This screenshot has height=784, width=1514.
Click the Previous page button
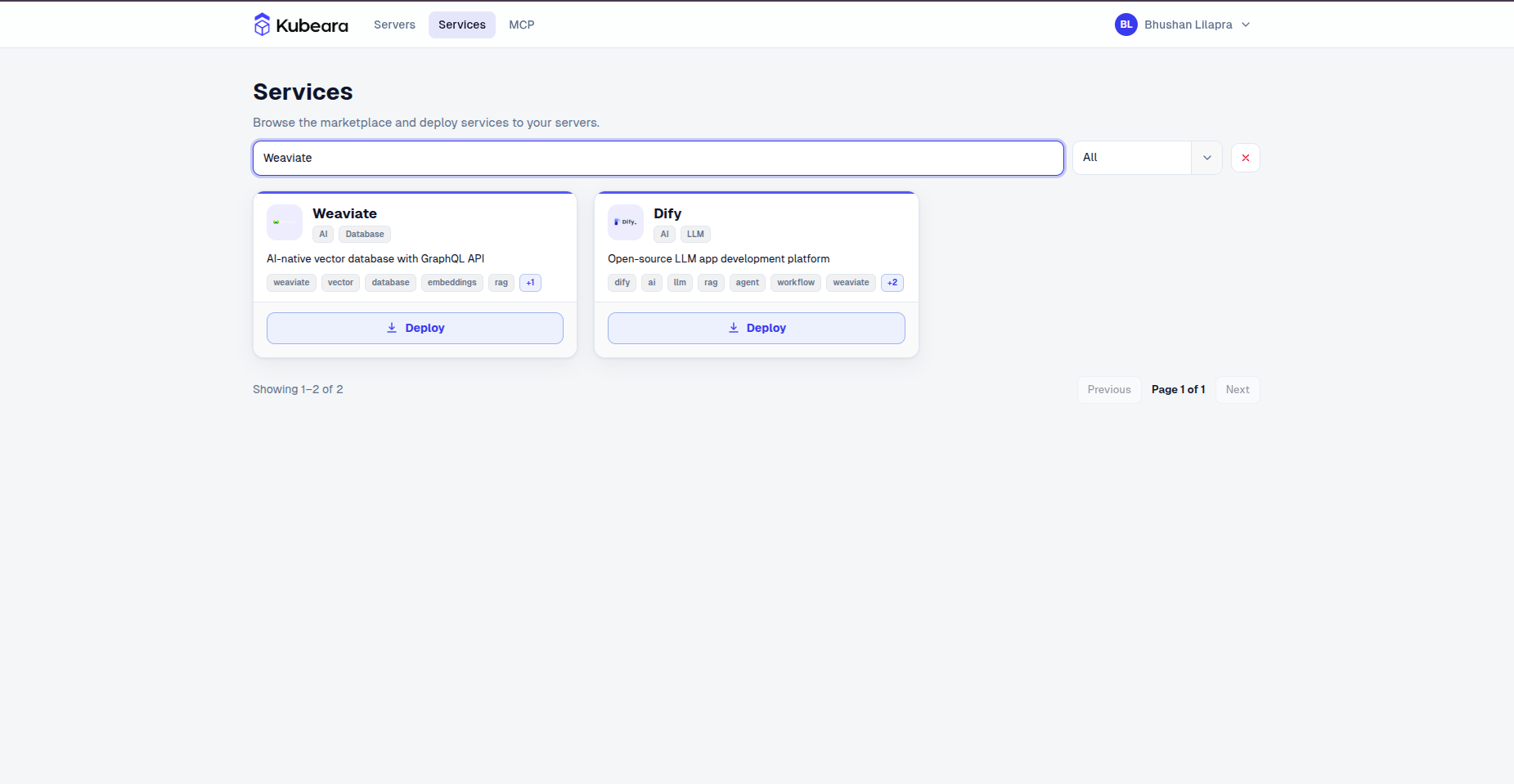click(1109, 390)
